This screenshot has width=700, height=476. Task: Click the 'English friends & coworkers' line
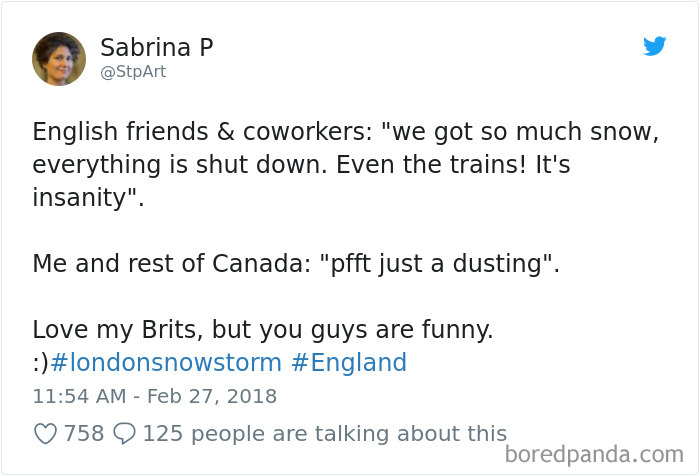[x=346, y=132]
